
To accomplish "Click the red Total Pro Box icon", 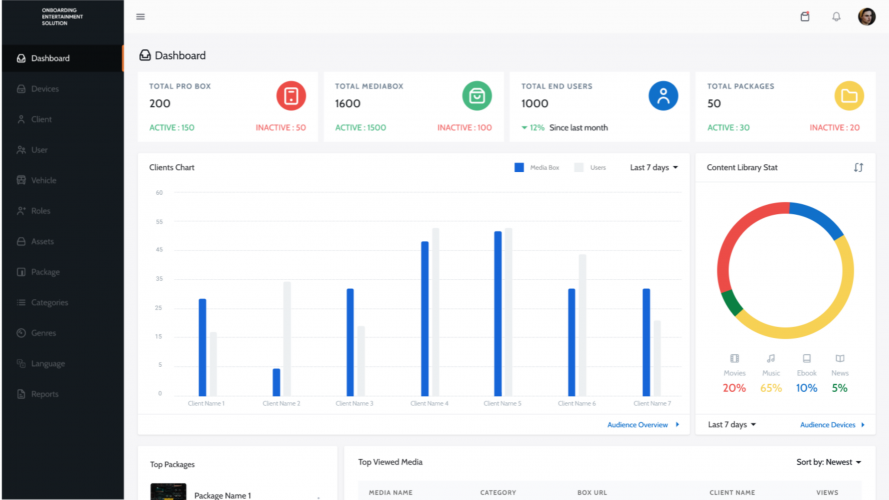I will [x=291, y=96].
